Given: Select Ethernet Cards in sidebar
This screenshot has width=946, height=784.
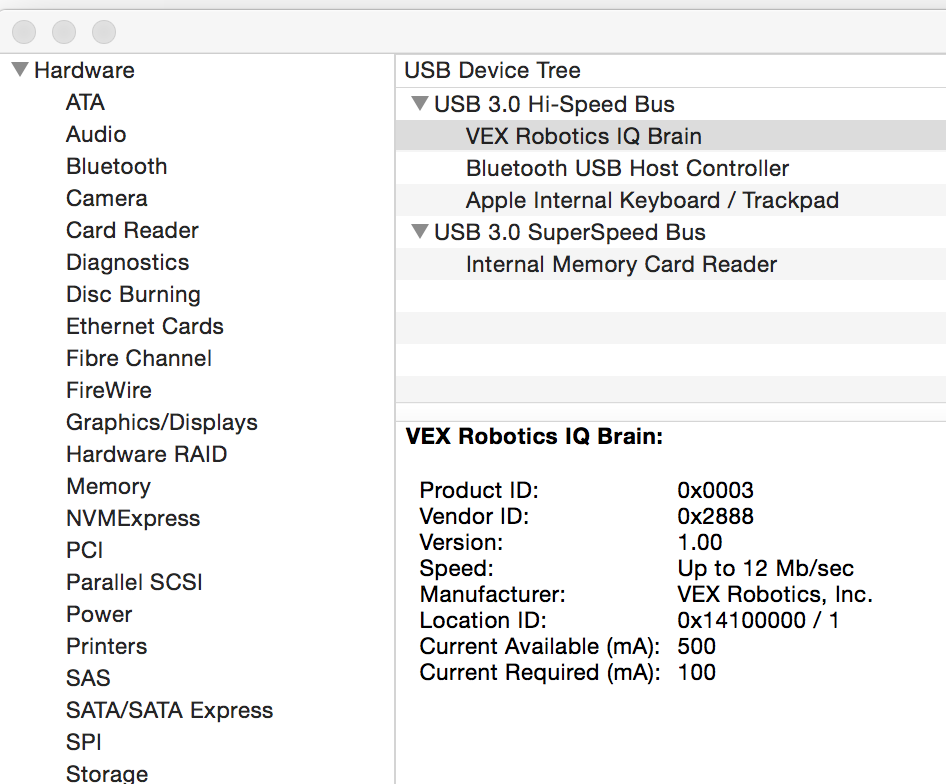Looking at the screenshot, I should pyautogui.click(x=145, y=326).
